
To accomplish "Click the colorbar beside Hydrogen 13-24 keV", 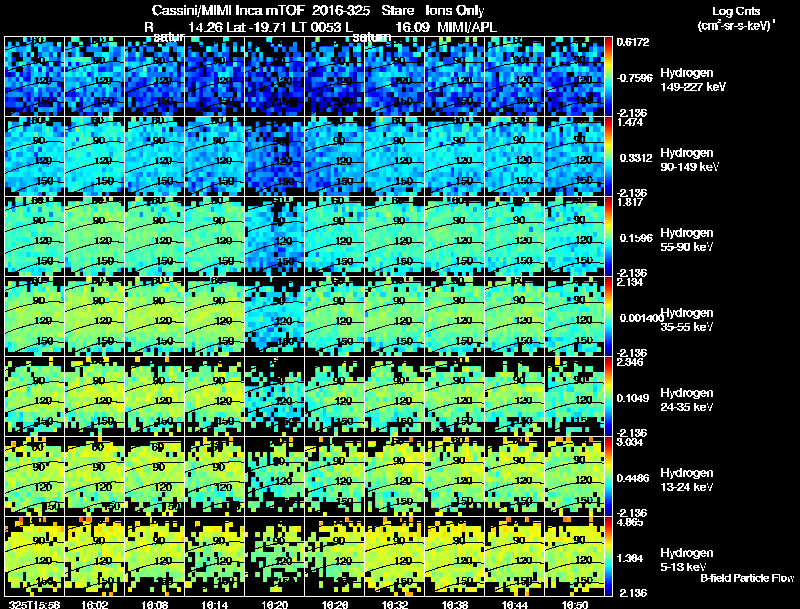I will 608,476.
